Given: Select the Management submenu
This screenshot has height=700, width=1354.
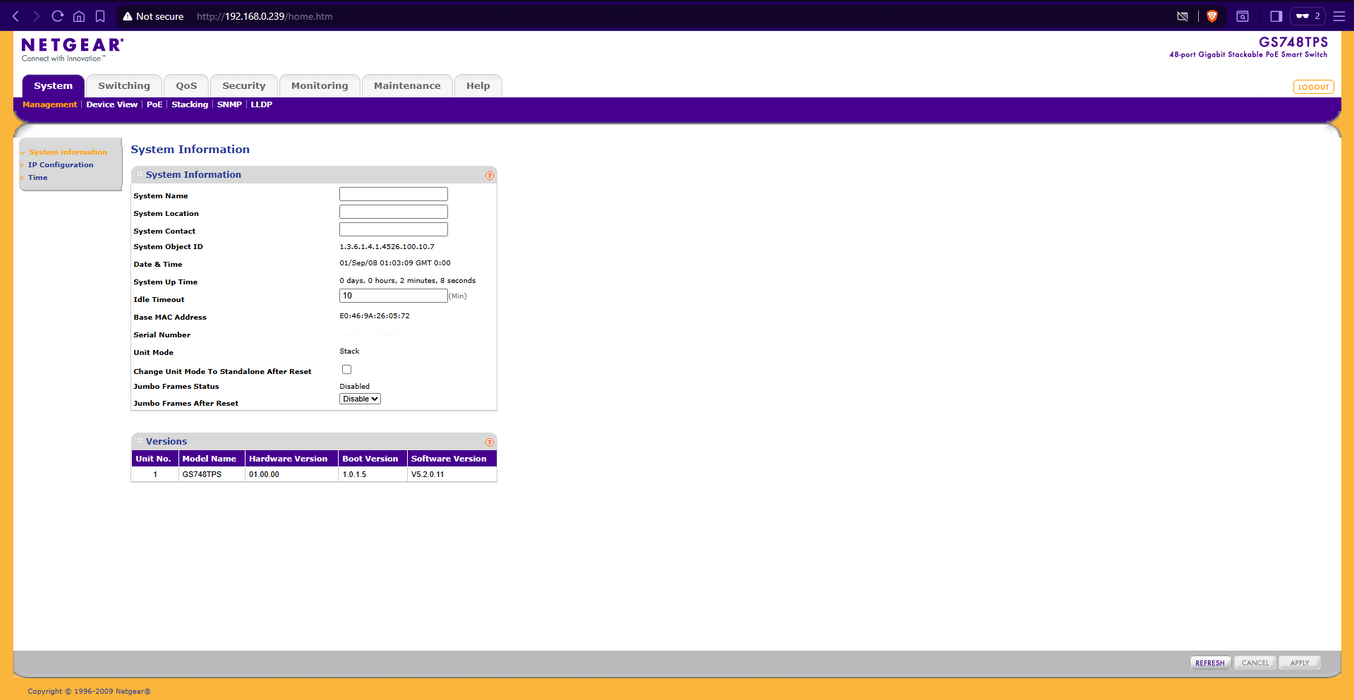Looking at the screenshot, I should [50, 105].
